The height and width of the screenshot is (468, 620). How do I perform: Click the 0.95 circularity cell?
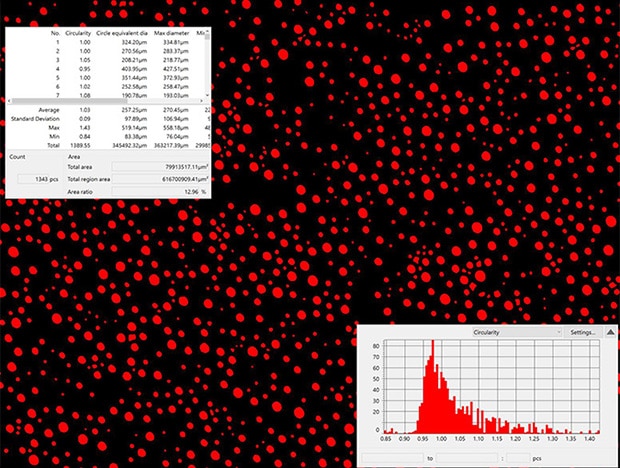tap(85, 69)
